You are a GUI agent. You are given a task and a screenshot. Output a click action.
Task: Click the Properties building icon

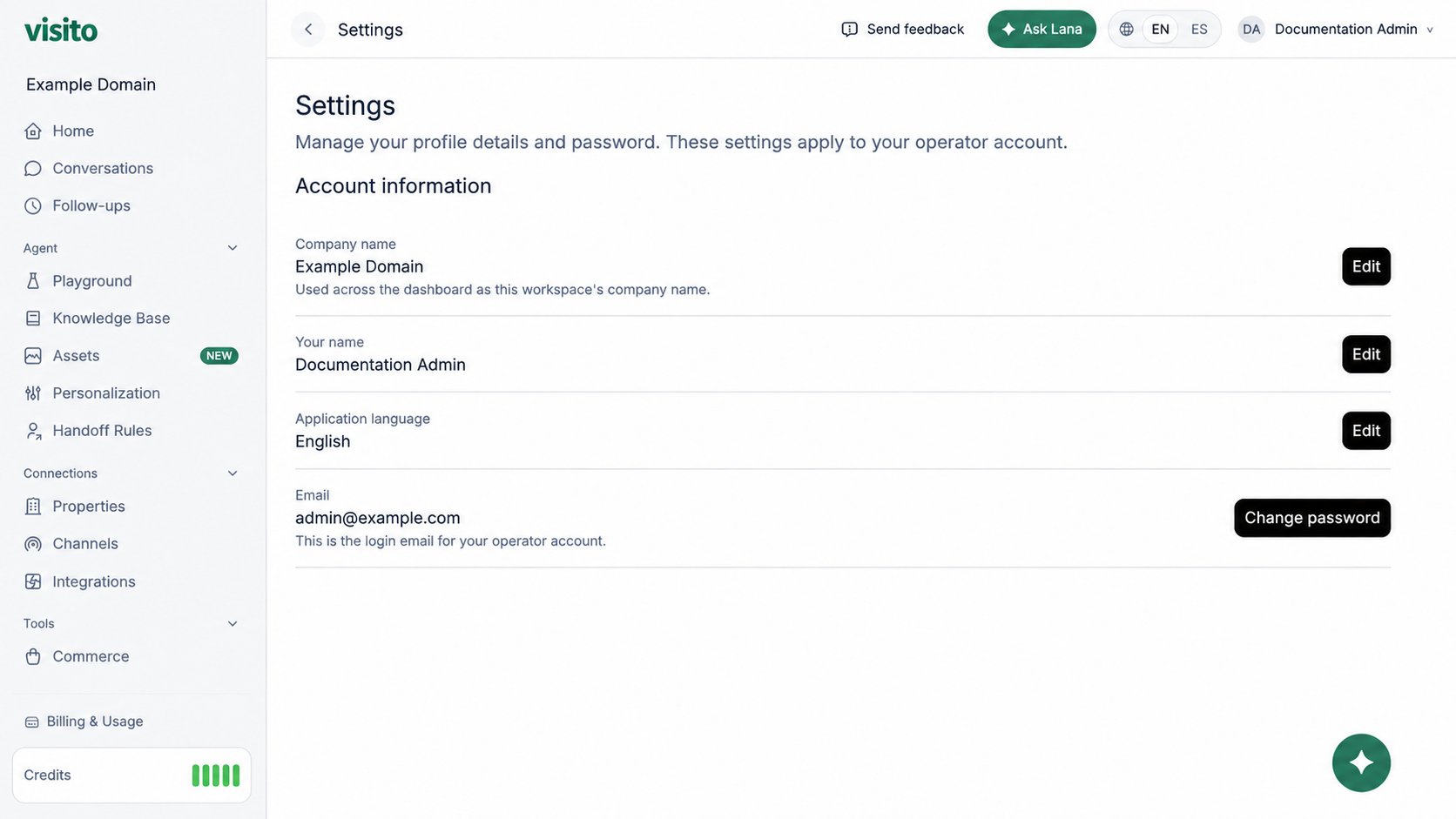click(33, 507)
